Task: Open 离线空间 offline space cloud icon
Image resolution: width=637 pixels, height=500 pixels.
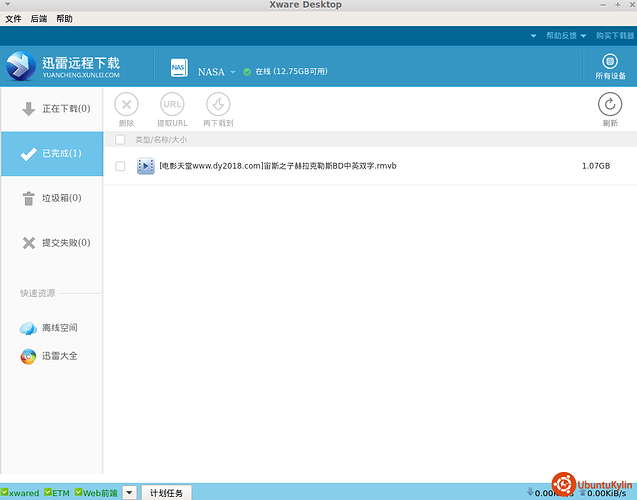Action: [x=28, y=328]
